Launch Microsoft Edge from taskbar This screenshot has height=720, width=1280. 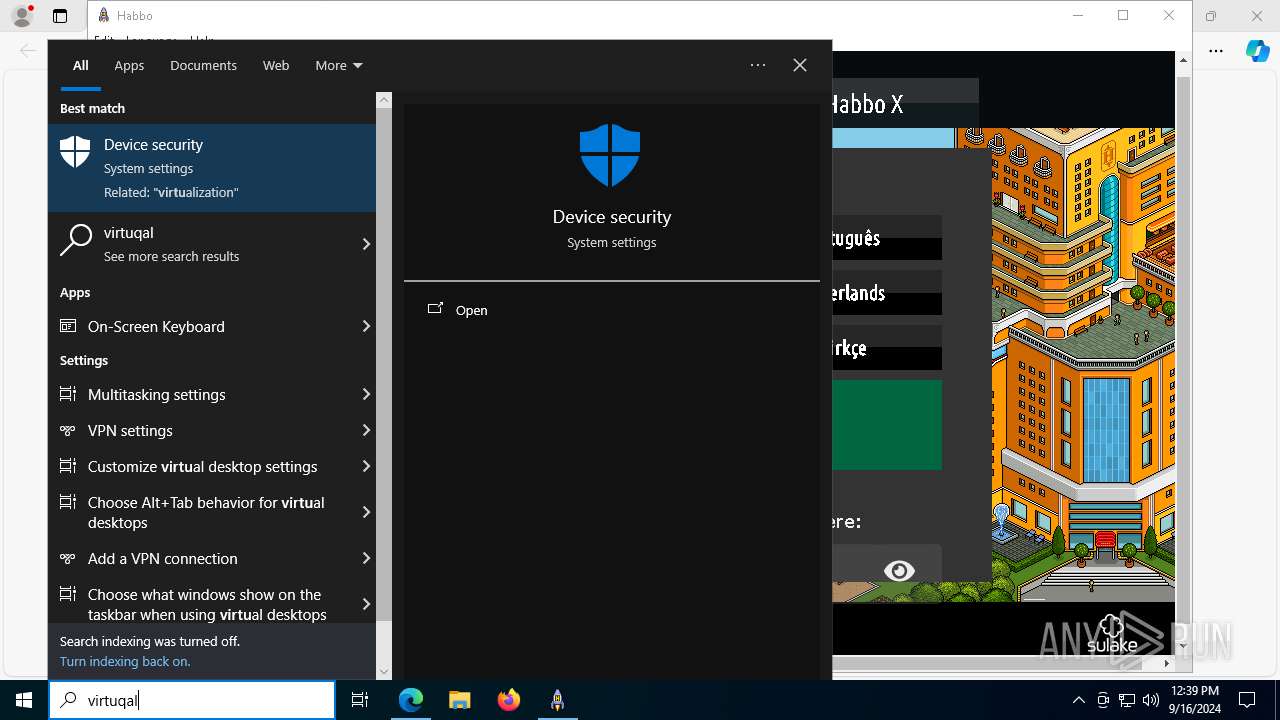[411, 700]
